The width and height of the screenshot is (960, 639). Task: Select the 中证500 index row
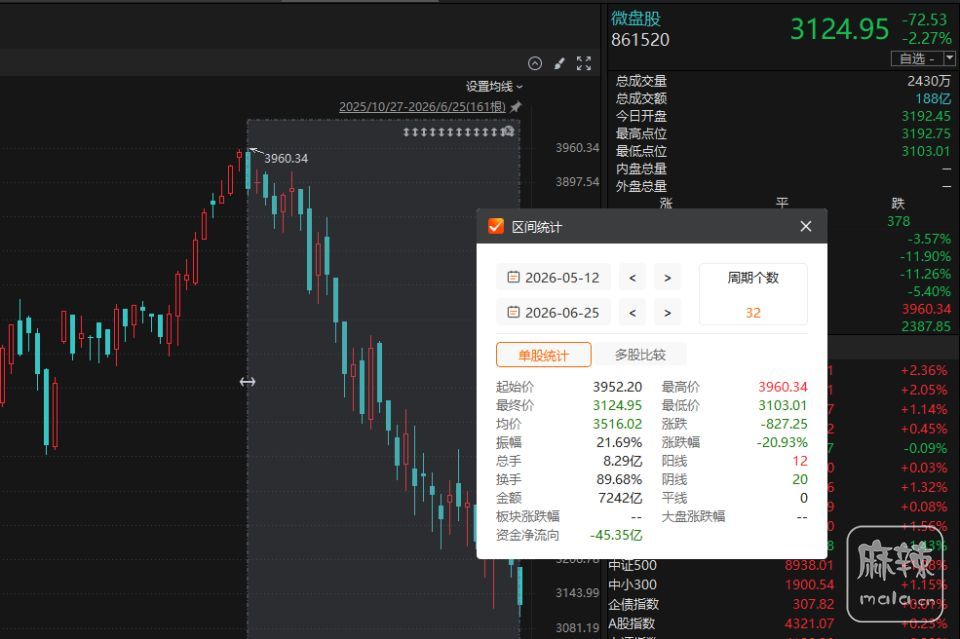pyautogui.click(x=781, y=565)
